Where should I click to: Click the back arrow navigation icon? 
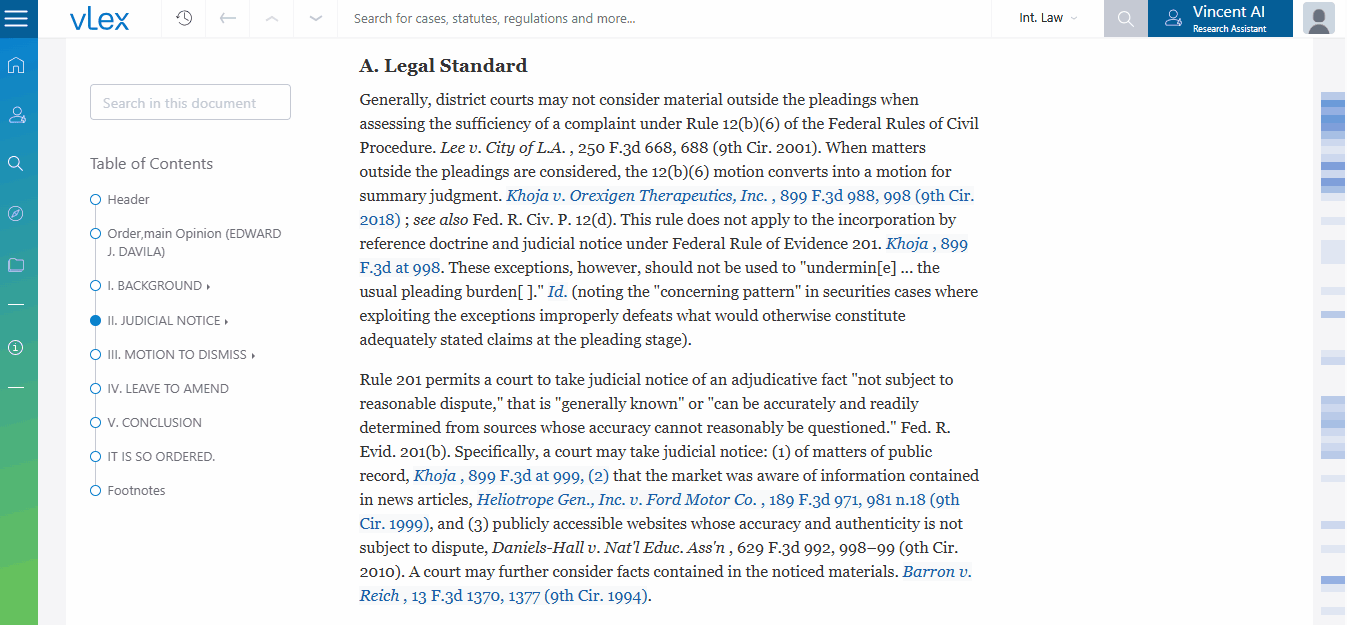click(228, 19)
